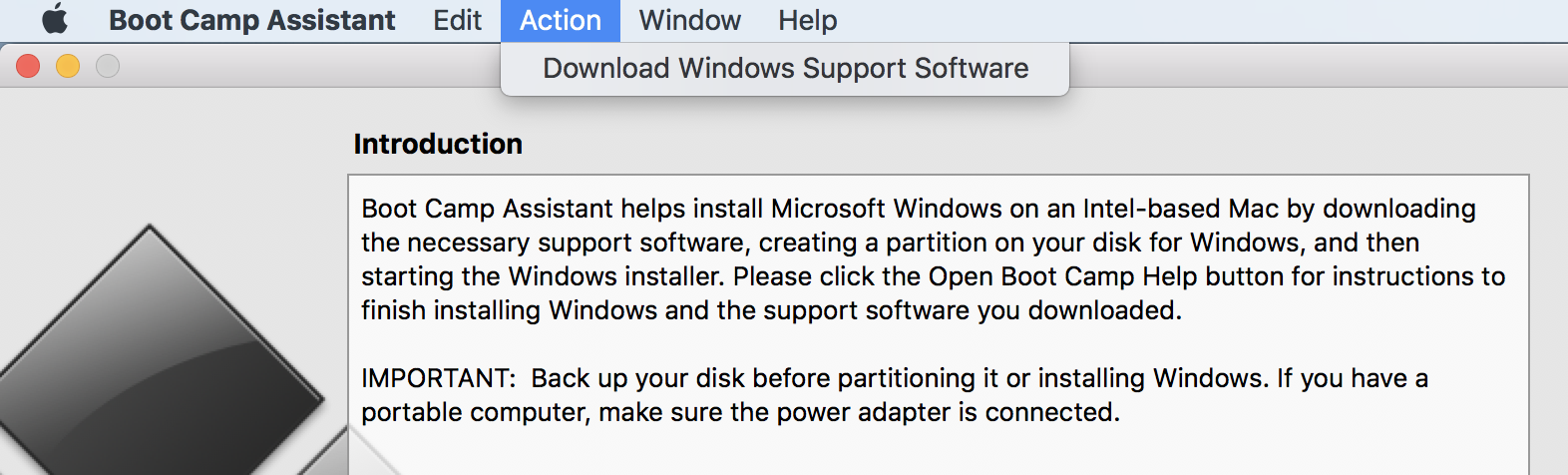This screenshot has width=1568, height=475.
Task: Click the empty window title bar
Action: [1297, 66]
